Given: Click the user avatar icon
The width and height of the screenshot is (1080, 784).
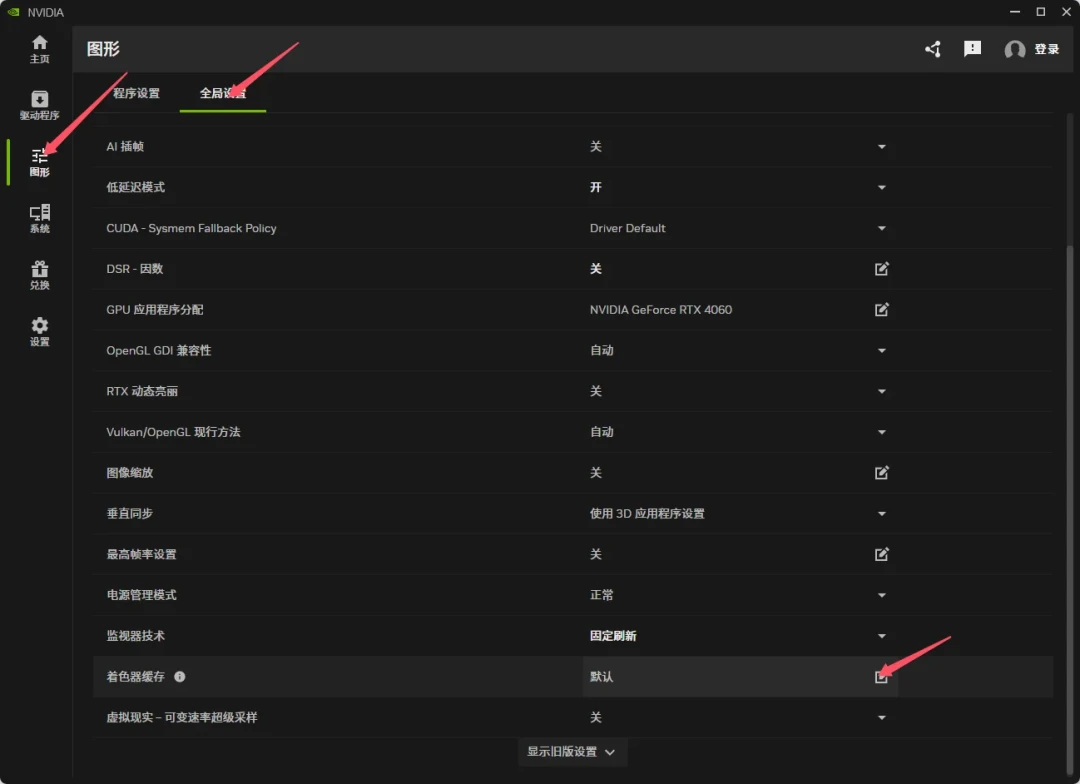Looking at the screenshot, I should point(1015,49).
